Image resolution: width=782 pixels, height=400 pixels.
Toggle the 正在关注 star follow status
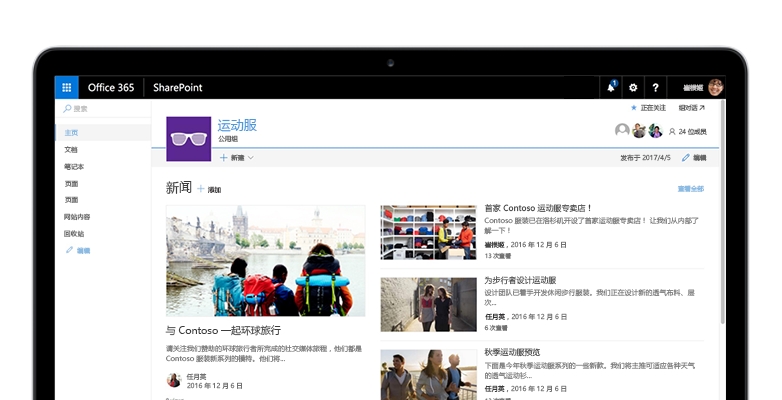[634, 108]
